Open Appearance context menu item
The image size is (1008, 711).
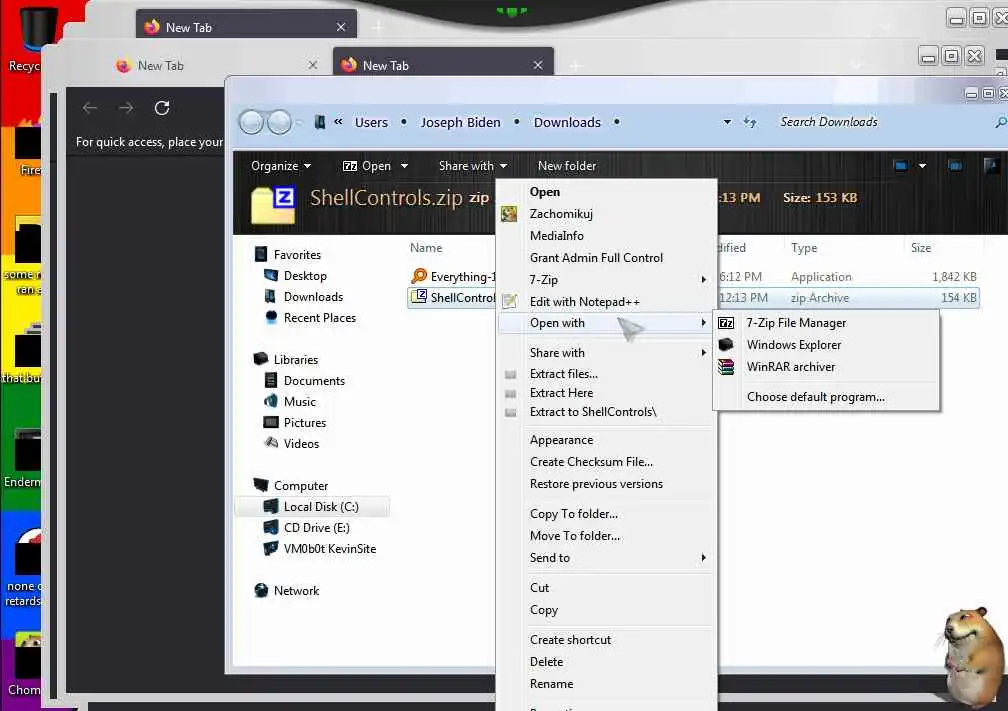point(561,440)
